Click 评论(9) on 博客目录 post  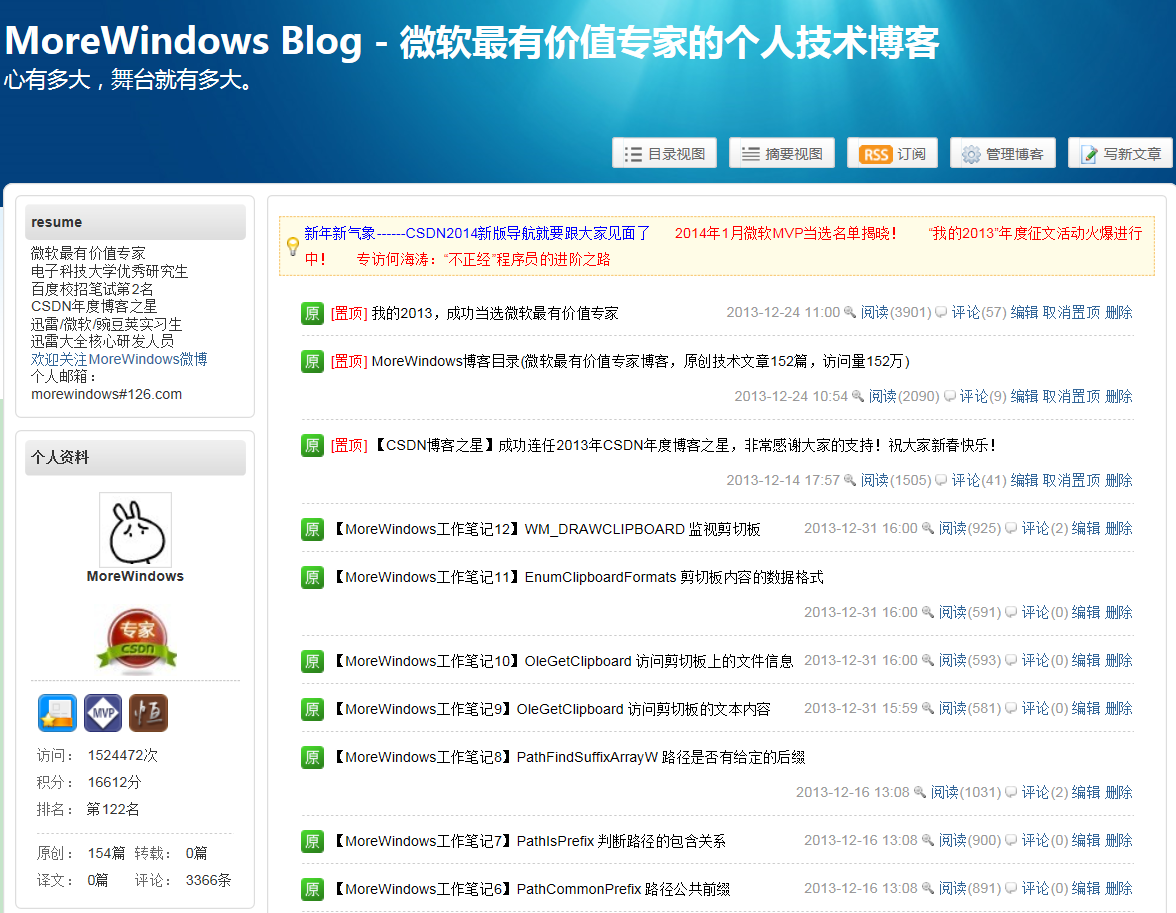[982, 396]
